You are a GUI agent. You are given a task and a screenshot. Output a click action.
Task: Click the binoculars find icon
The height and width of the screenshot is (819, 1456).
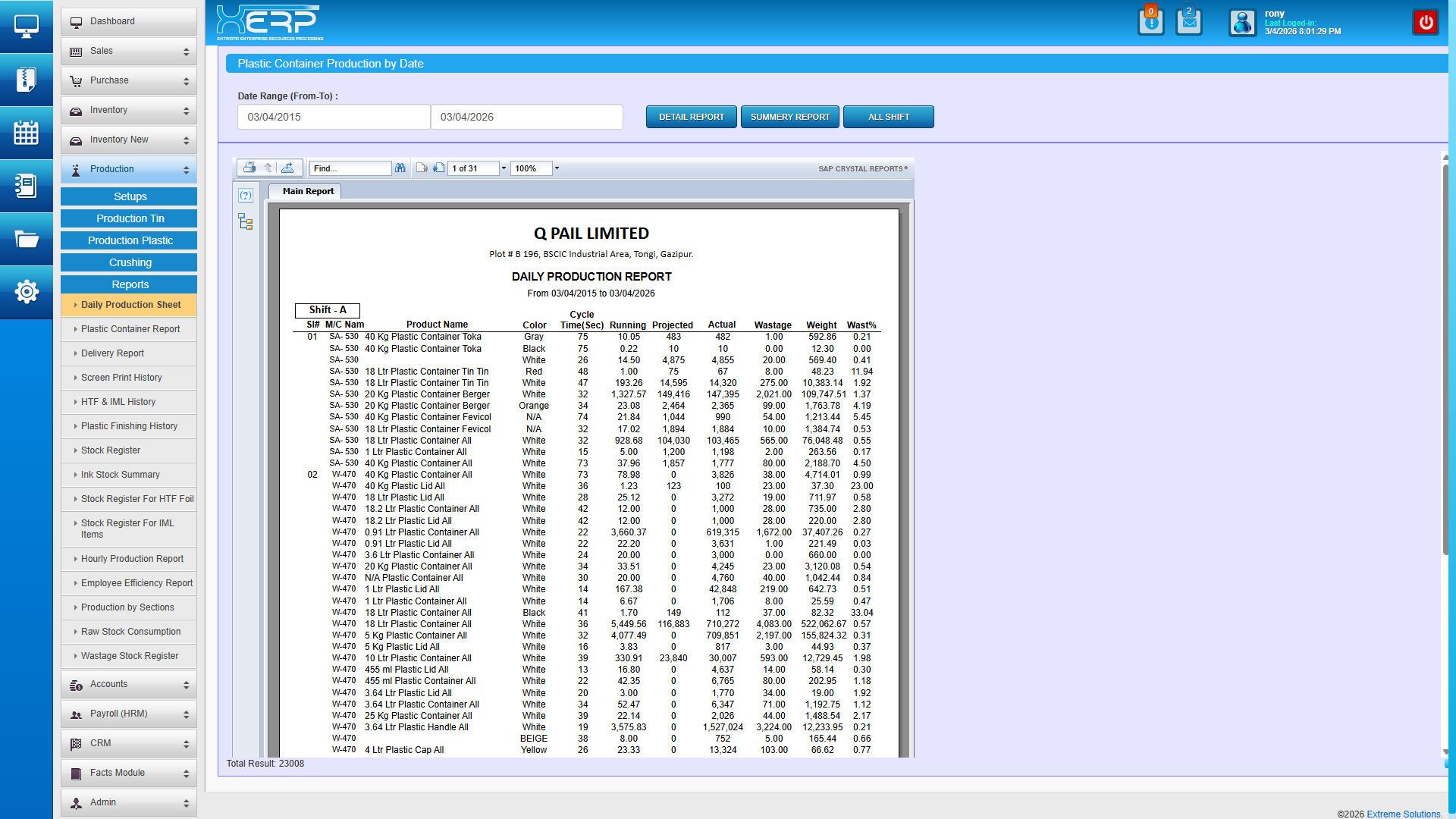point(400,168)
